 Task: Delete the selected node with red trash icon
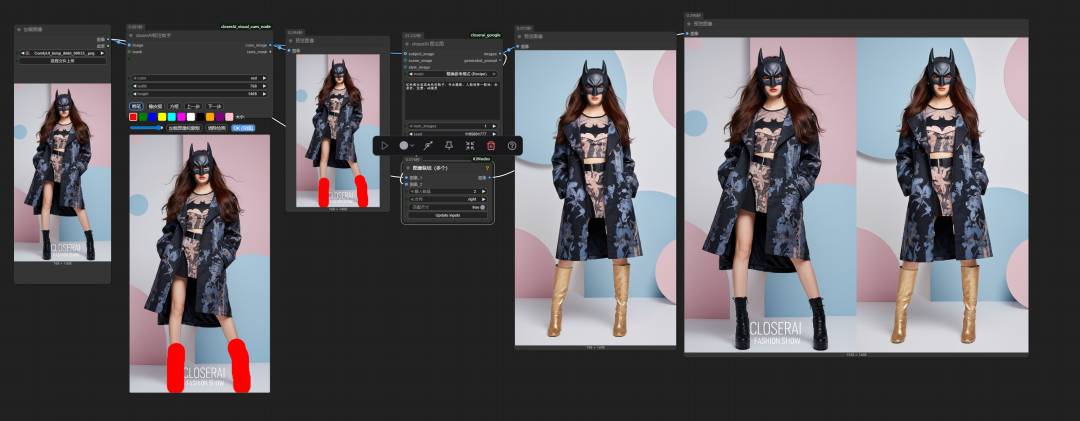click(491, 146)
